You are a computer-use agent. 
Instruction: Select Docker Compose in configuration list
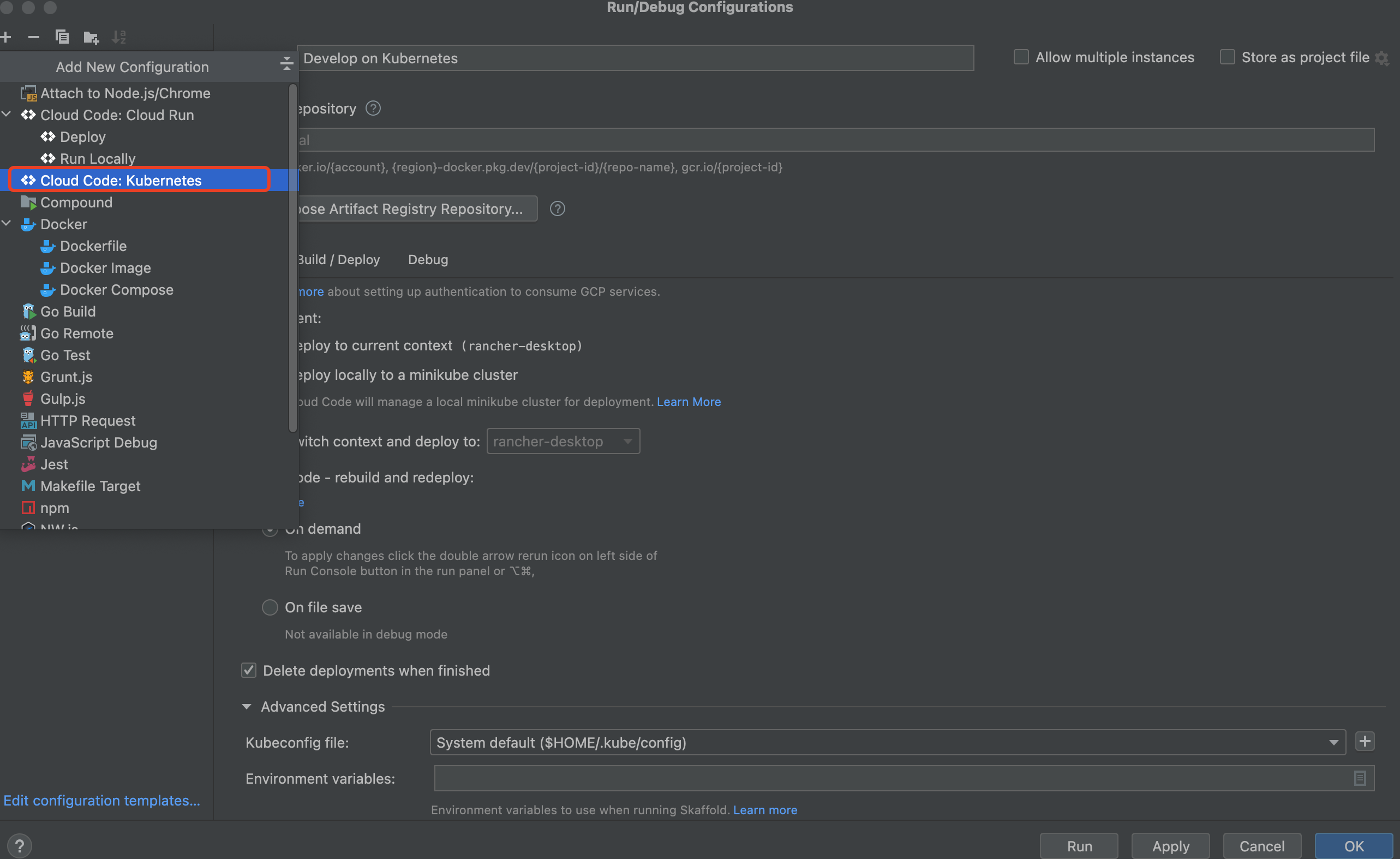(116, 289)
